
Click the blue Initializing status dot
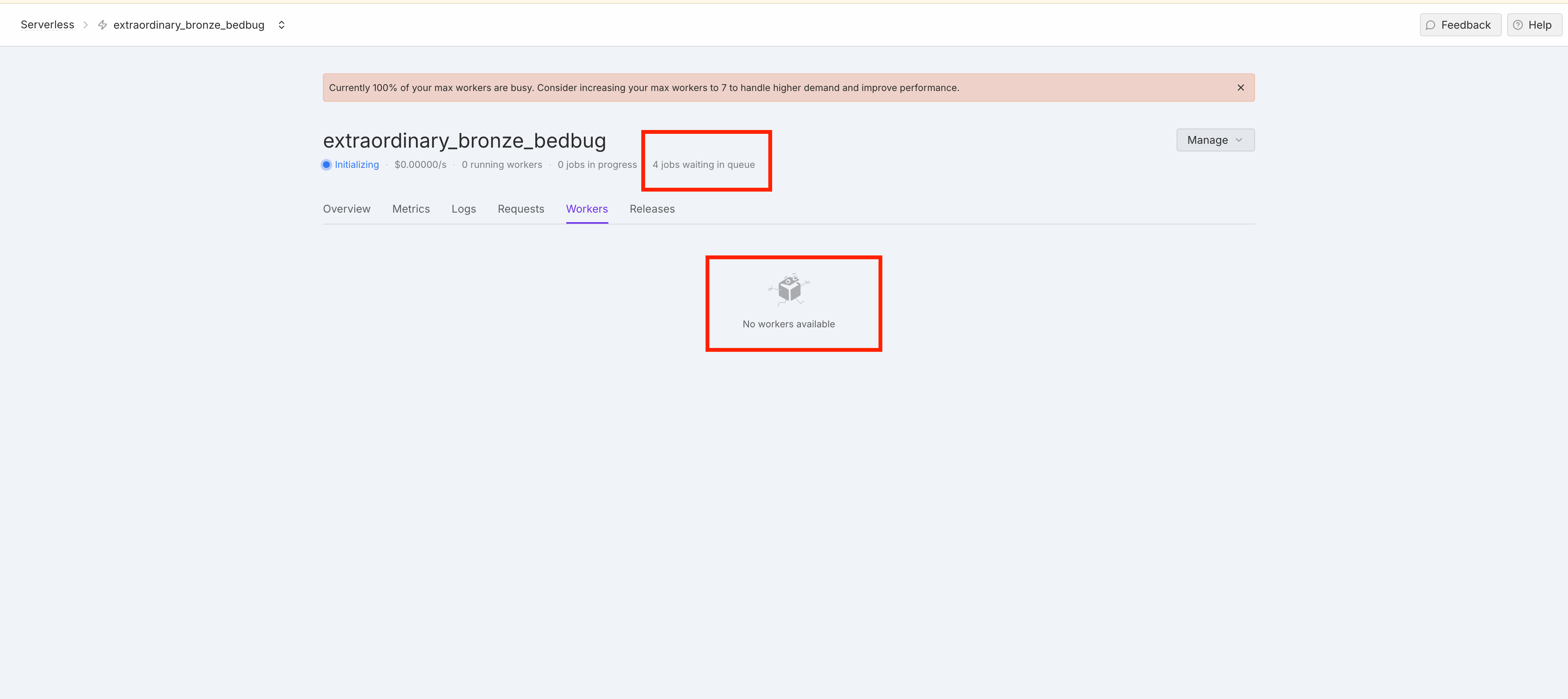pyautogui.click(x=327, y=165)
